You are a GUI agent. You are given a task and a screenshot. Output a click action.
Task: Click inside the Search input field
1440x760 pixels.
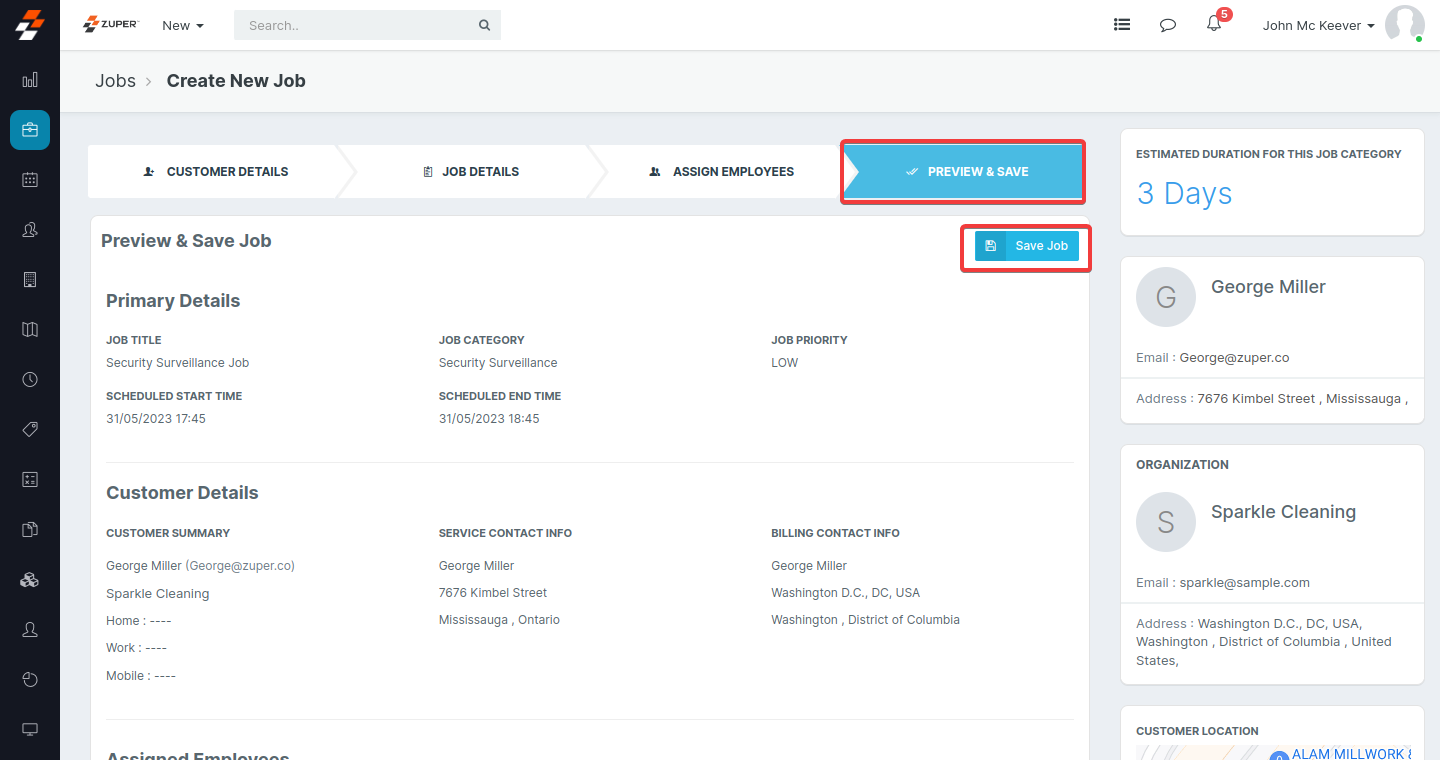(x=360, y=24)
